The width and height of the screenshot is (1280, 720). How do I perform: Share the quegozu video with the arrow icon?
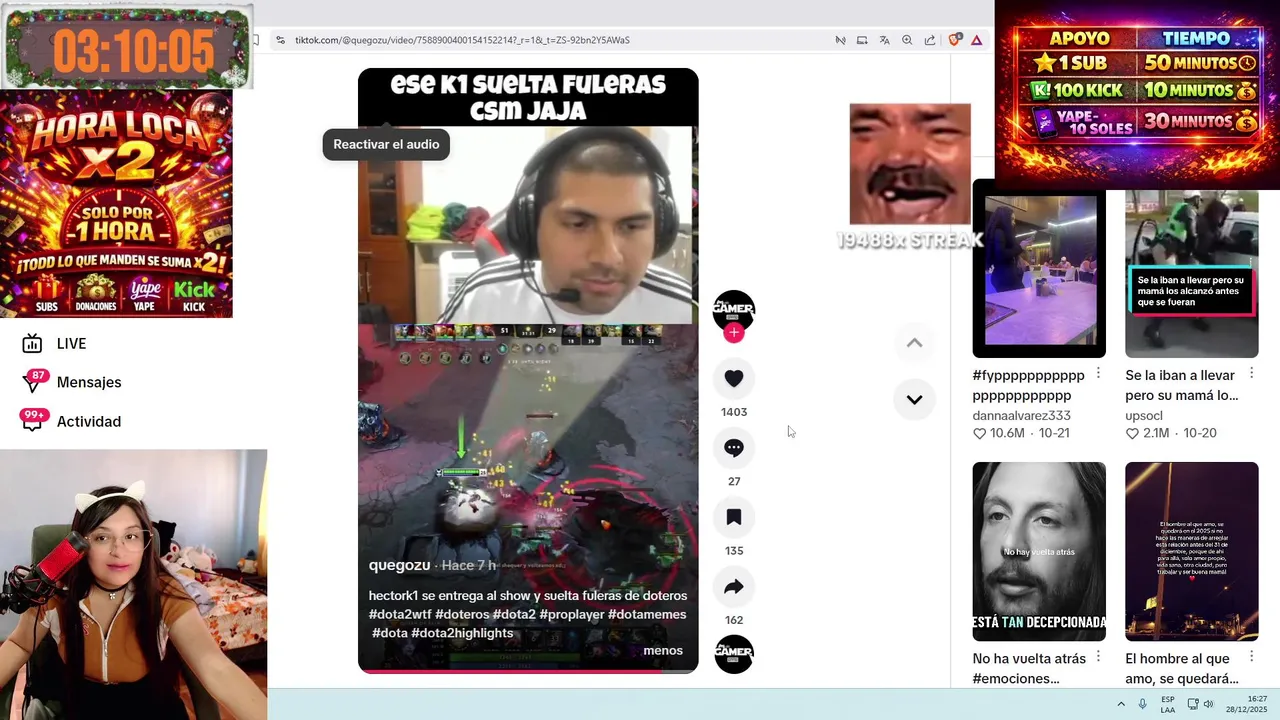[x=734, y=587]
